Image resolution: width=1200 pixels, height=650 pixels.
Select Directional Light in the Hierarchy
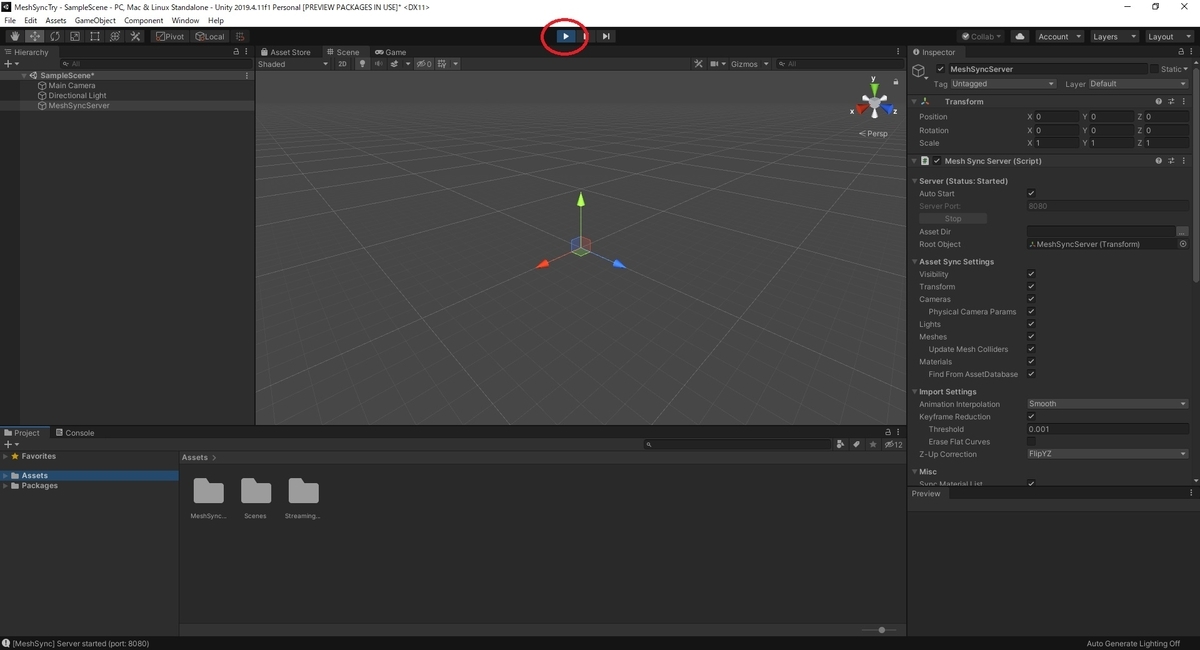77,96
